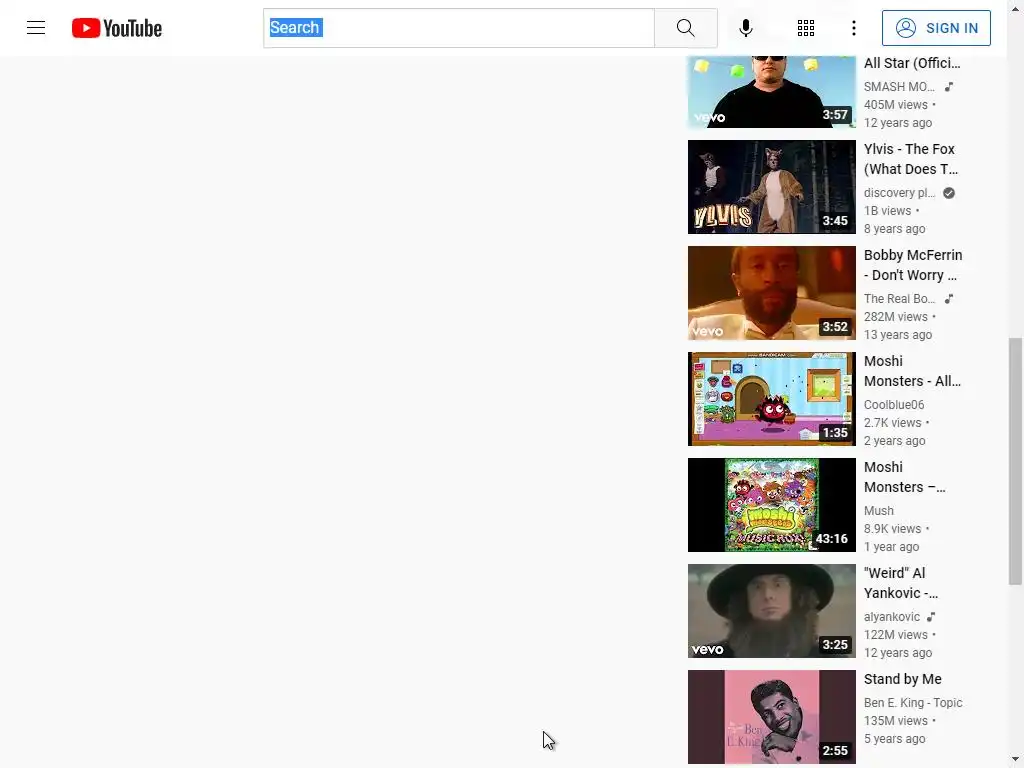Screen dimensions: 1024x768
Task: Open The Real Bo... channel name
Action: 899,298
